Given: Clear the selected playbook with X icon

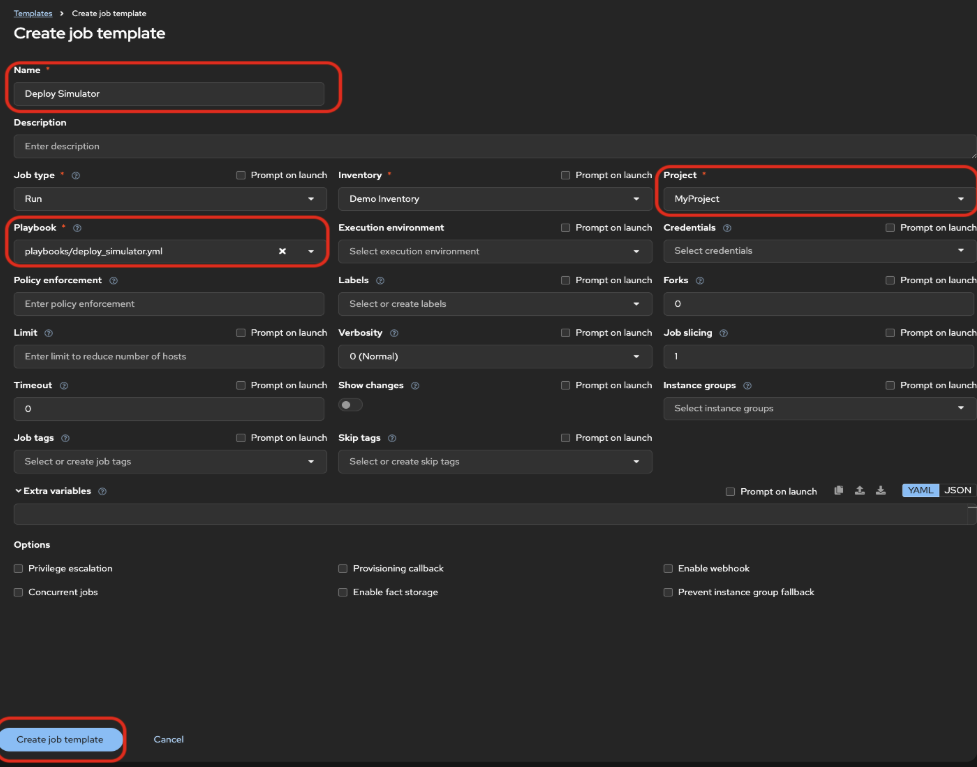Looking at the screenshot, I should click(x=282, y=251).
